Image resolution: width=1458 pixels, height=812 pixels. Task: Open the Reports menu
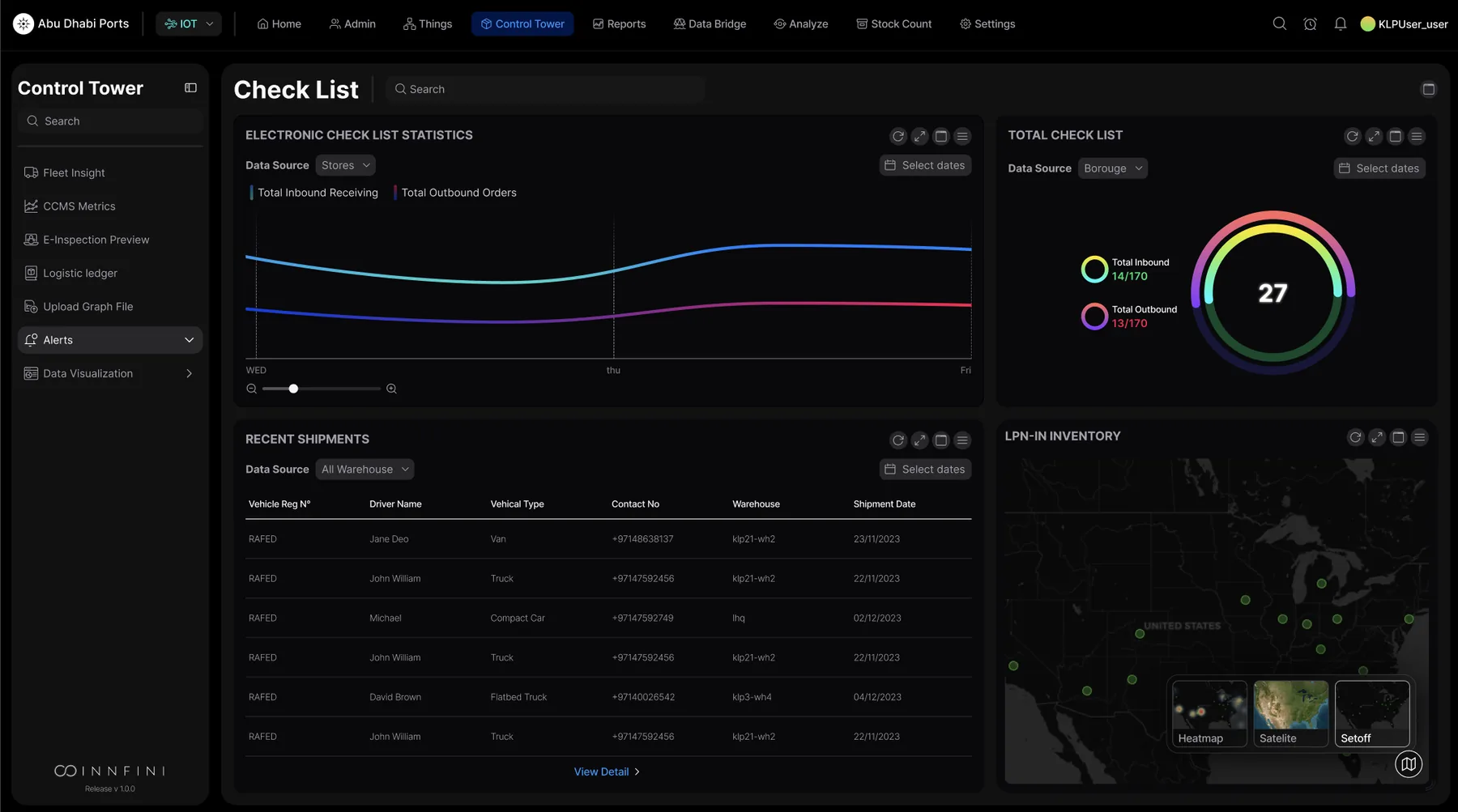tap(620, 23)
